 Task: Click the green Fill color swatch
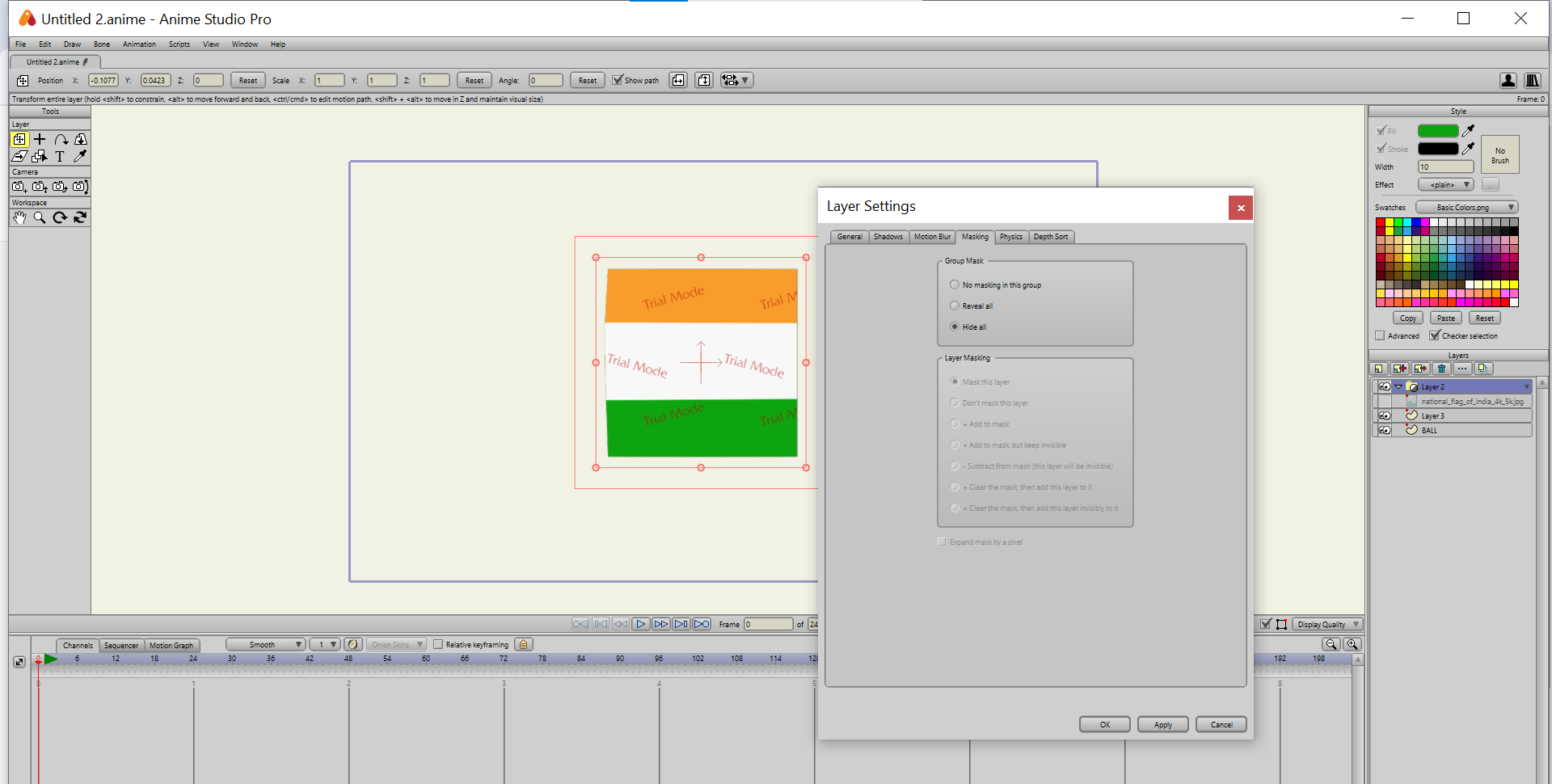tap(1437, 131)
